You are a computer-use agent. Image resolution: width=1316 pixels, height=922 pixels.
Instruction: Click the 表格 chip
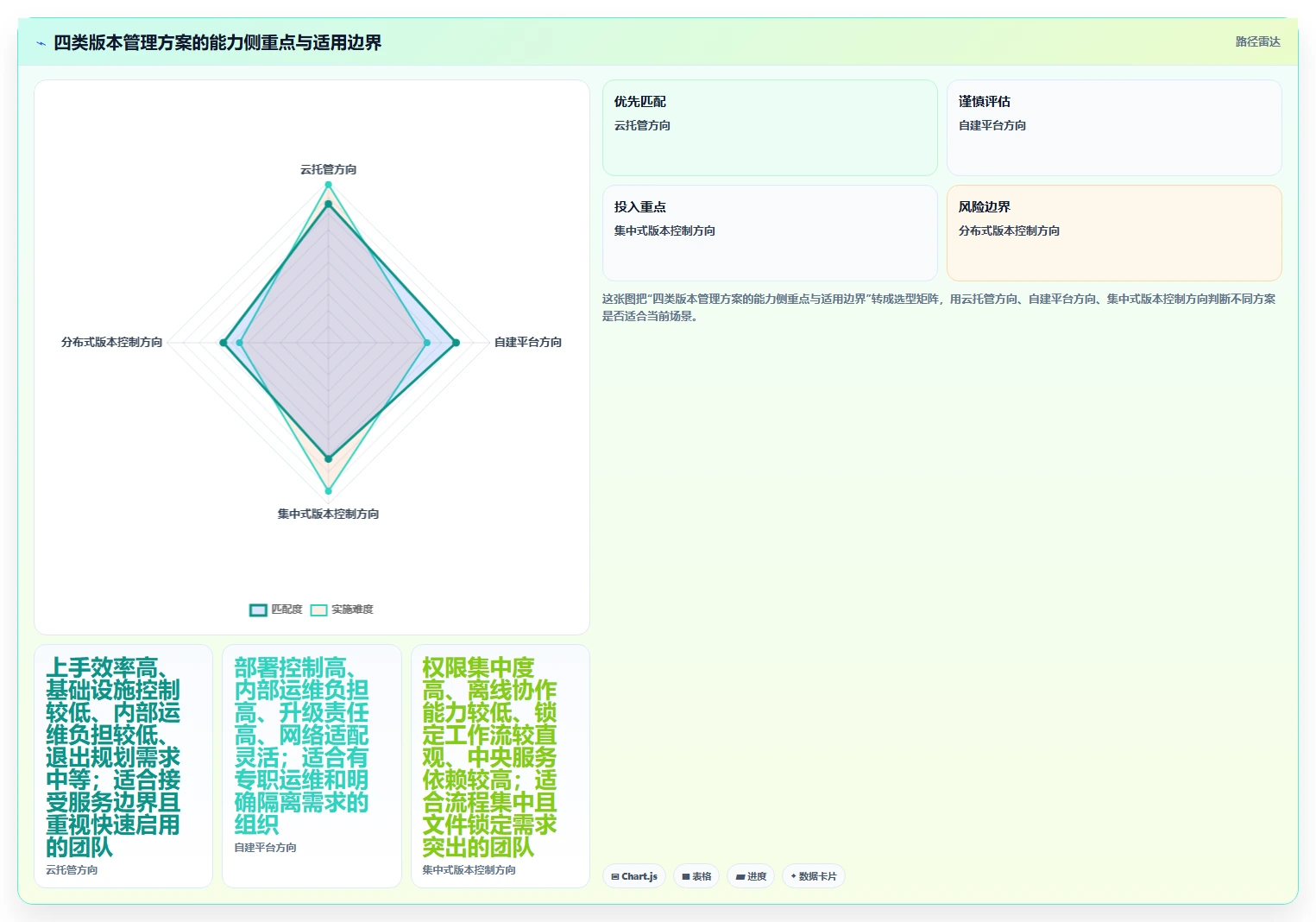click(696, 876)
